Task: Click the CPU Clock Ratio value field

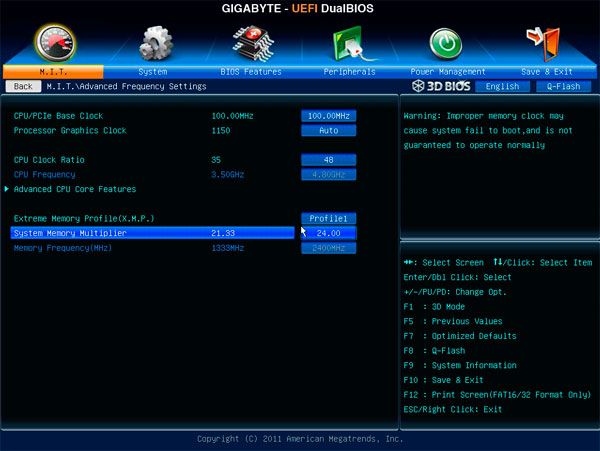Action: (x=328, y=160)
